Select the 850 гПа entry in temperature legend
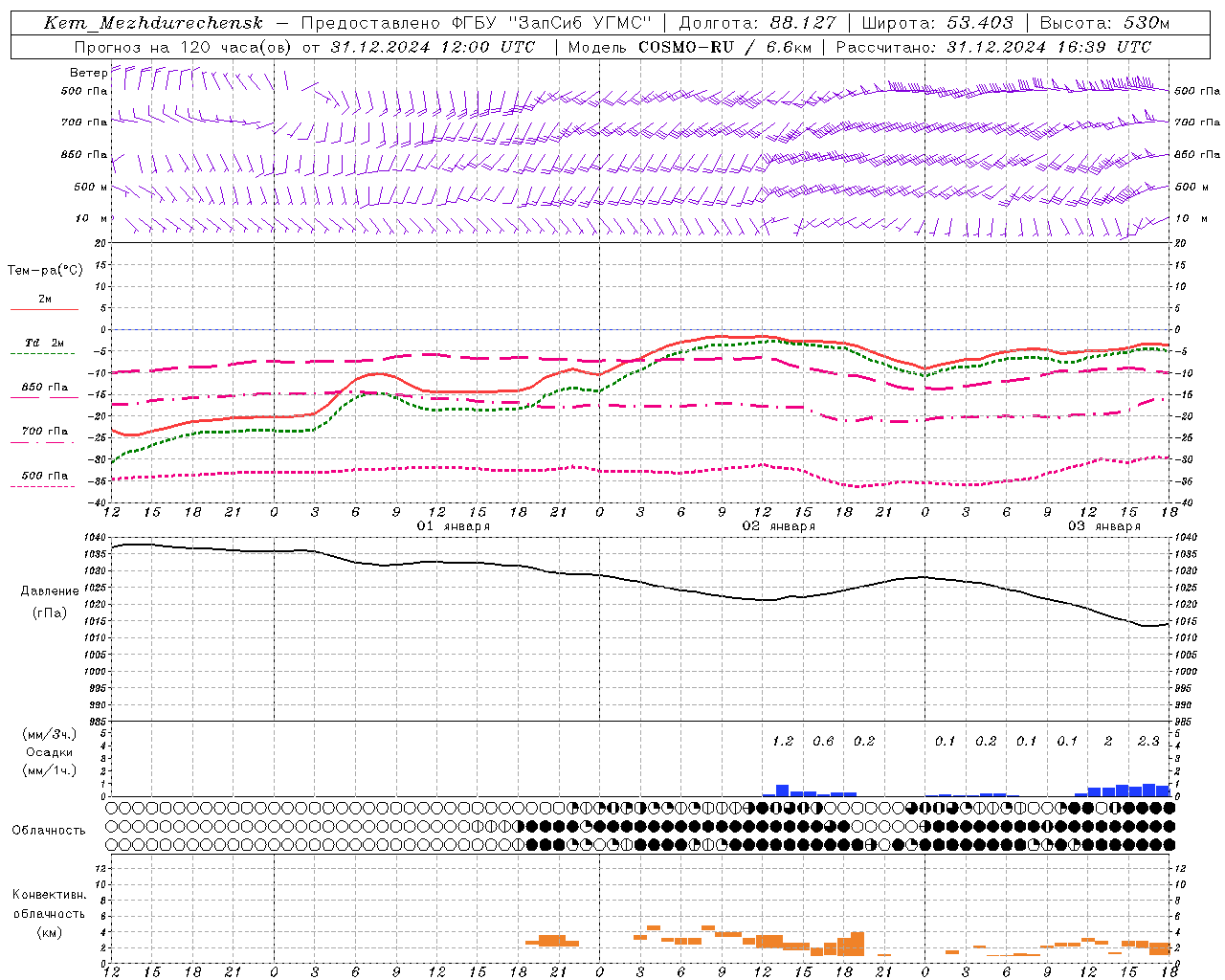 coord(45,388)
